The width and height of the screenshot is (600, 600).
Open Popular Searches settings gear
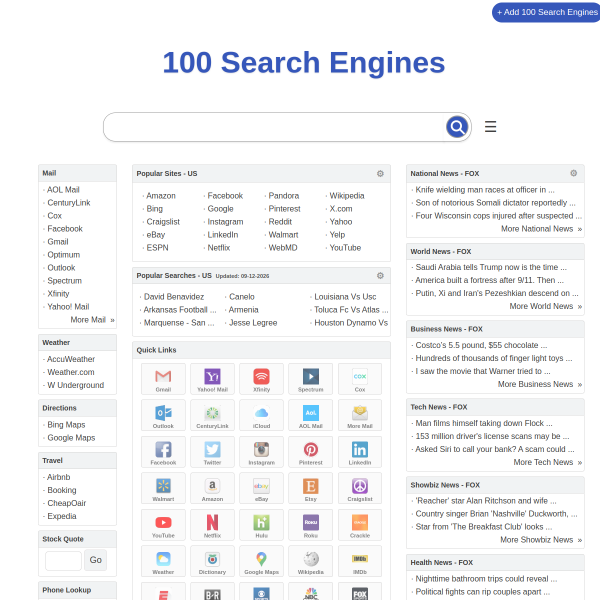[x=380, y=276]
